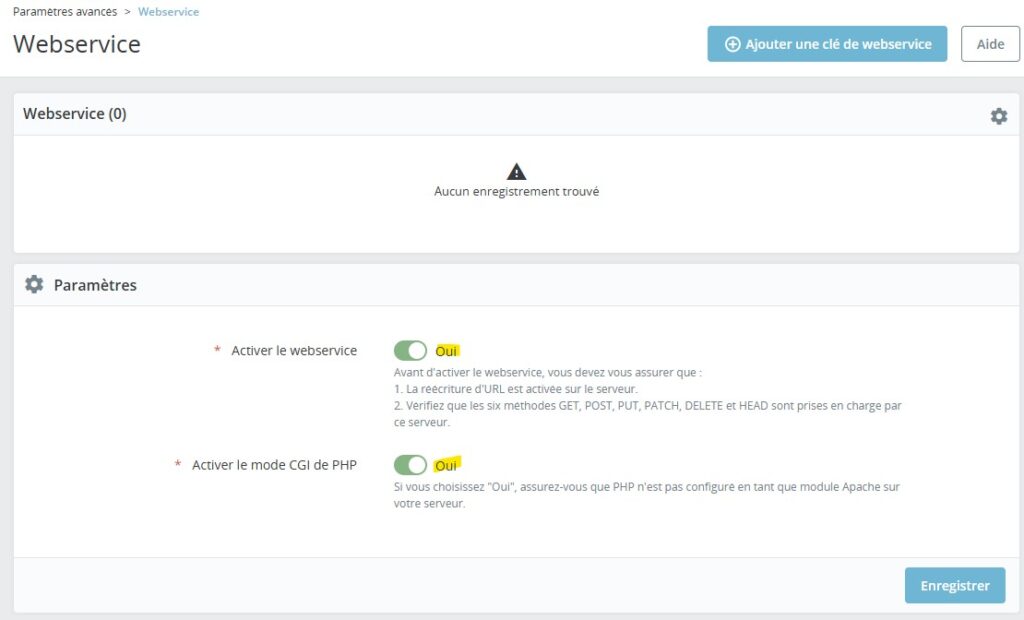Click the Webservice list settings gear icon

pos(999,116)
